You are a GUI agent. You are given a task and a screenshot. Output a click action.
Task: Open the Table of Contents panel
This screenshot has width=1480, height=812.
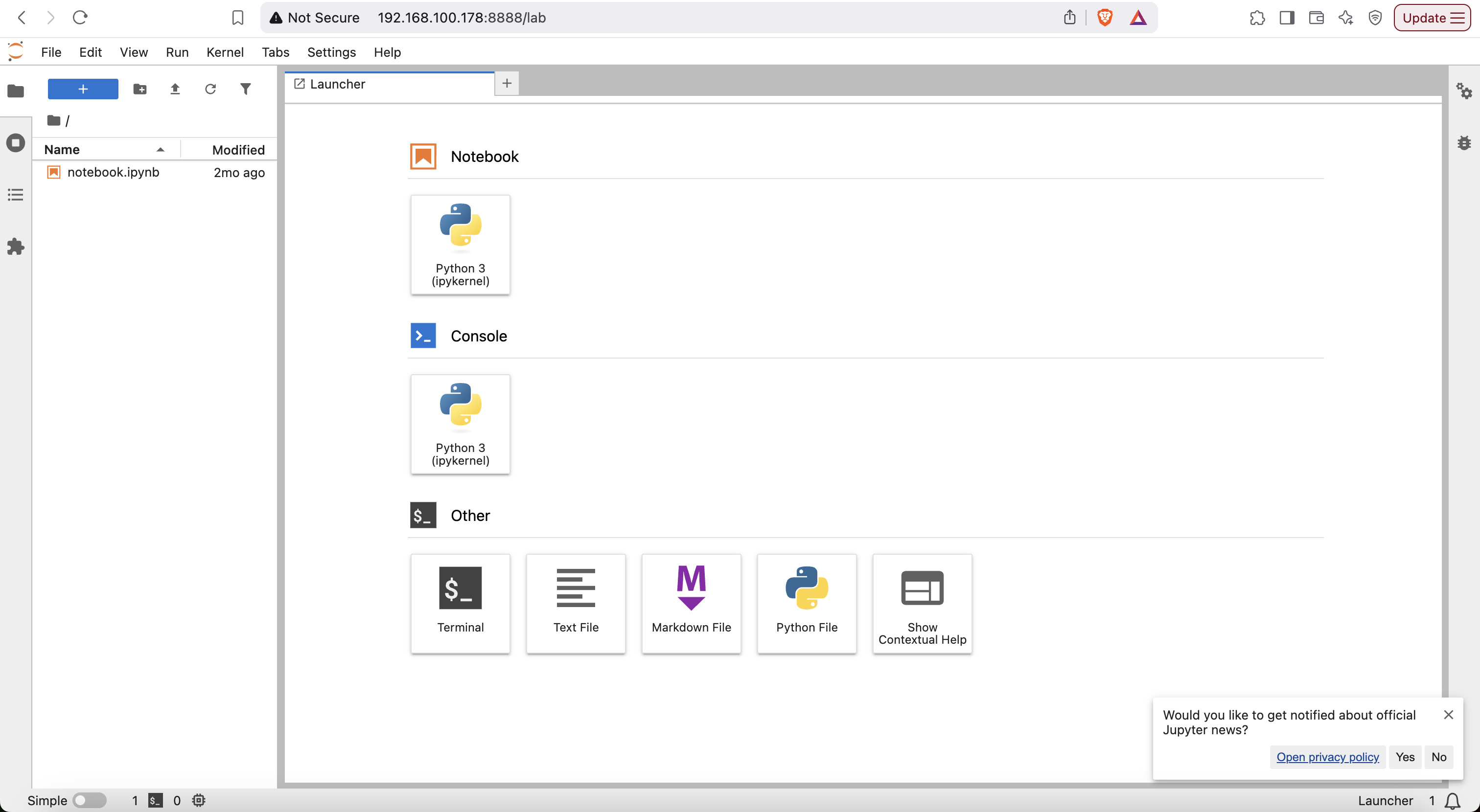tap(16, 195)
